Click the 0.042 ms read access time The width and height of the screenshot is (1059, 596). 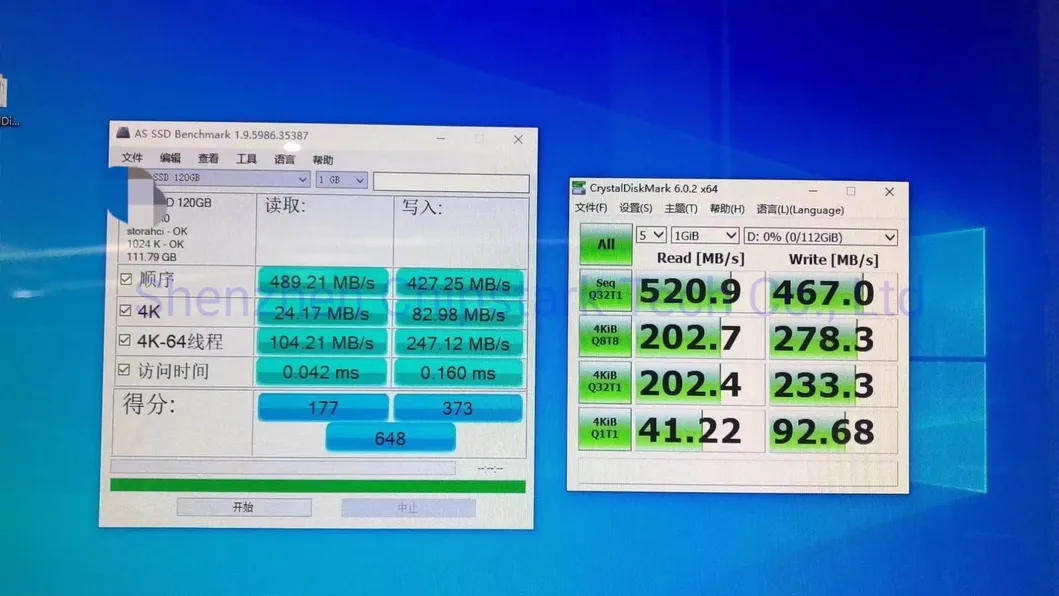click(321, 372)
